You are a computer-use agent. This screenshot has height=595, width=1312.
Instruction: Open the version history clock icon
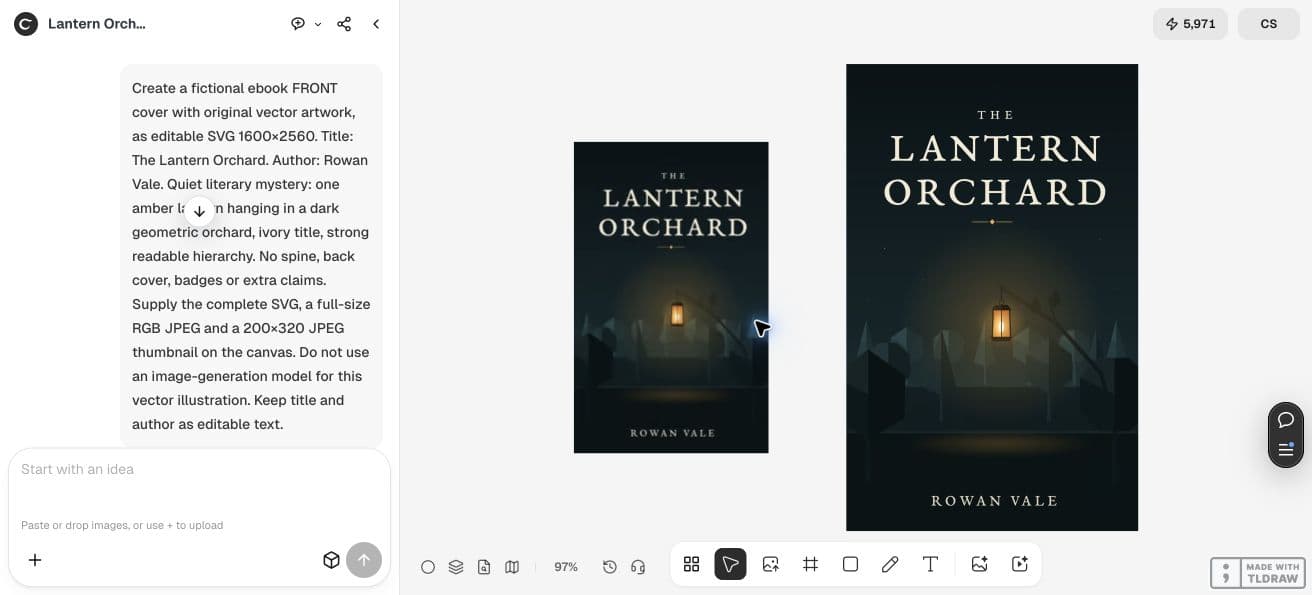[x=610, y=567]
